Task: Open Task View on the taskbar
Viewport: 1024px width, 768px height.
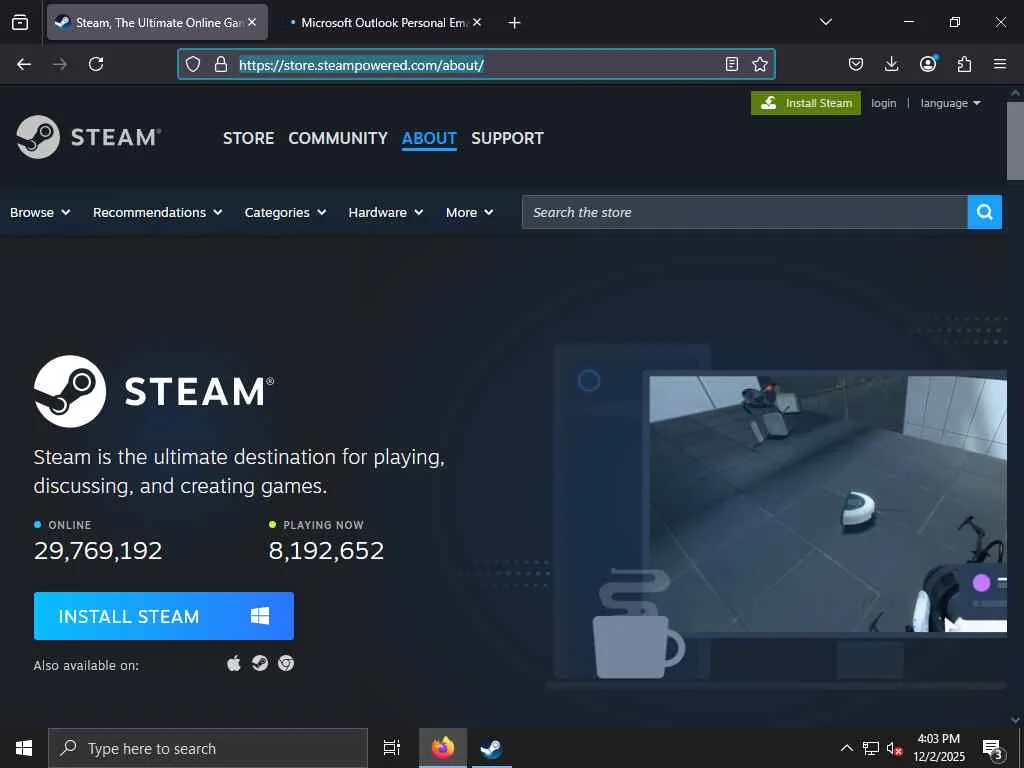Action: pos(392,748)
